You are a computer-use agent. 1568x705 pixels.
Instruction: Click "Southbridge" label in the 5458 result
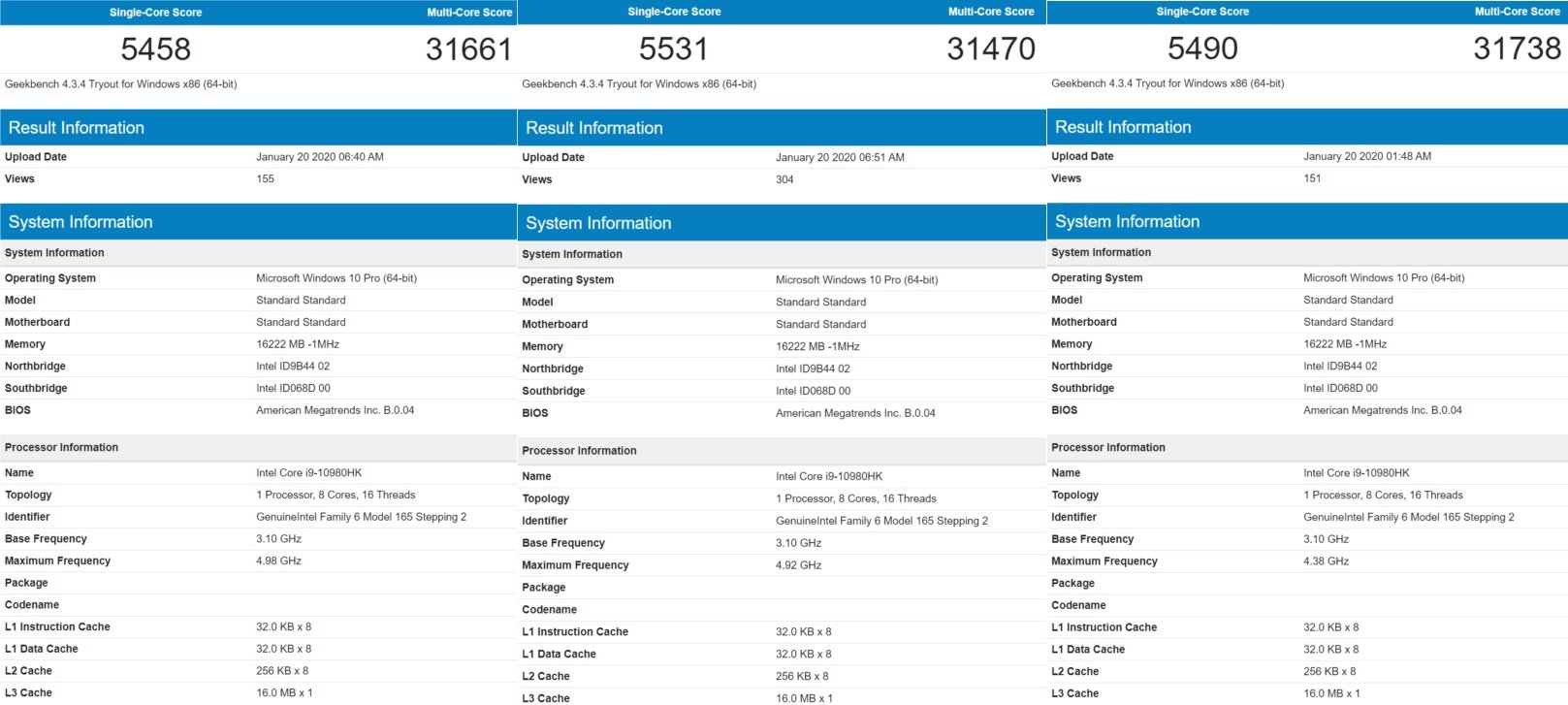(36, 389)
